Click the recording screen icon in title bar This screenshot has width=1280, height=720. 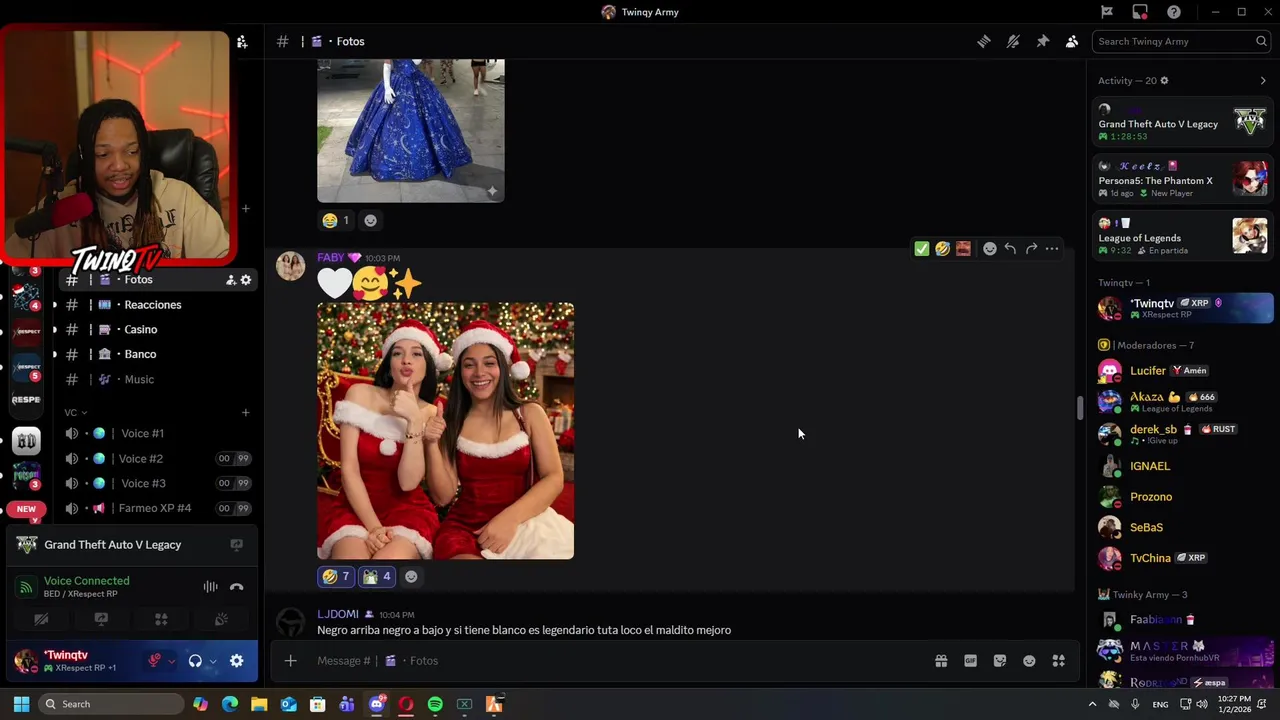(1140, 12)
